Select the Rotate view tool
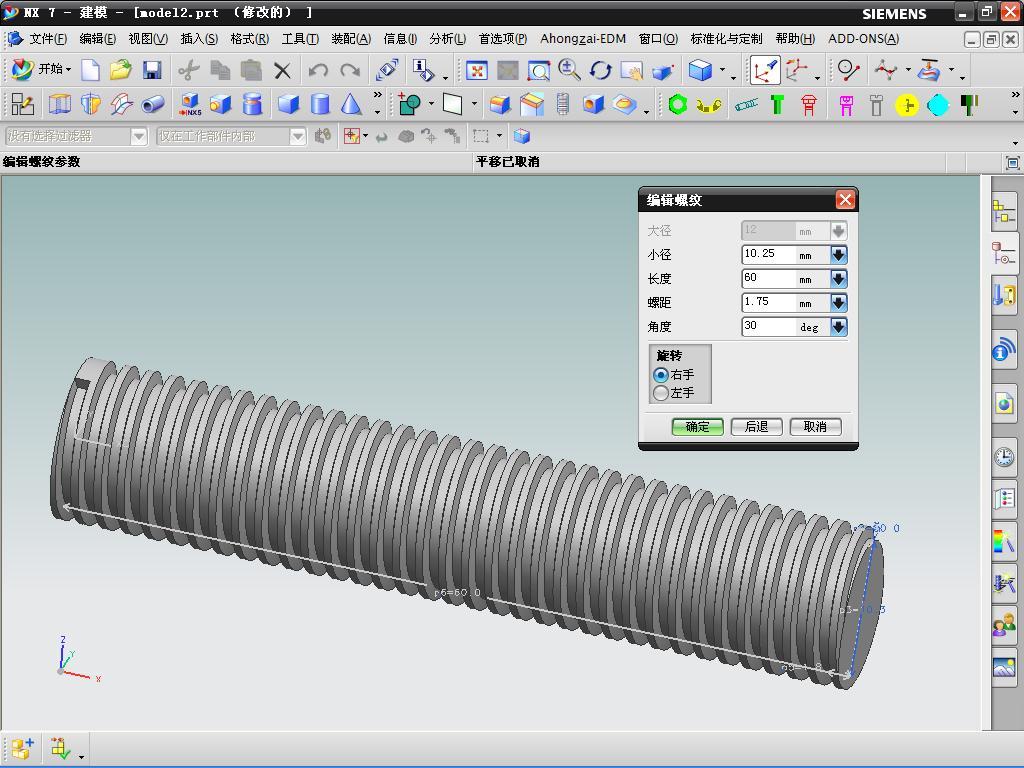The height and width of the screenshot is (768, 1024). [x=600, y=70]
